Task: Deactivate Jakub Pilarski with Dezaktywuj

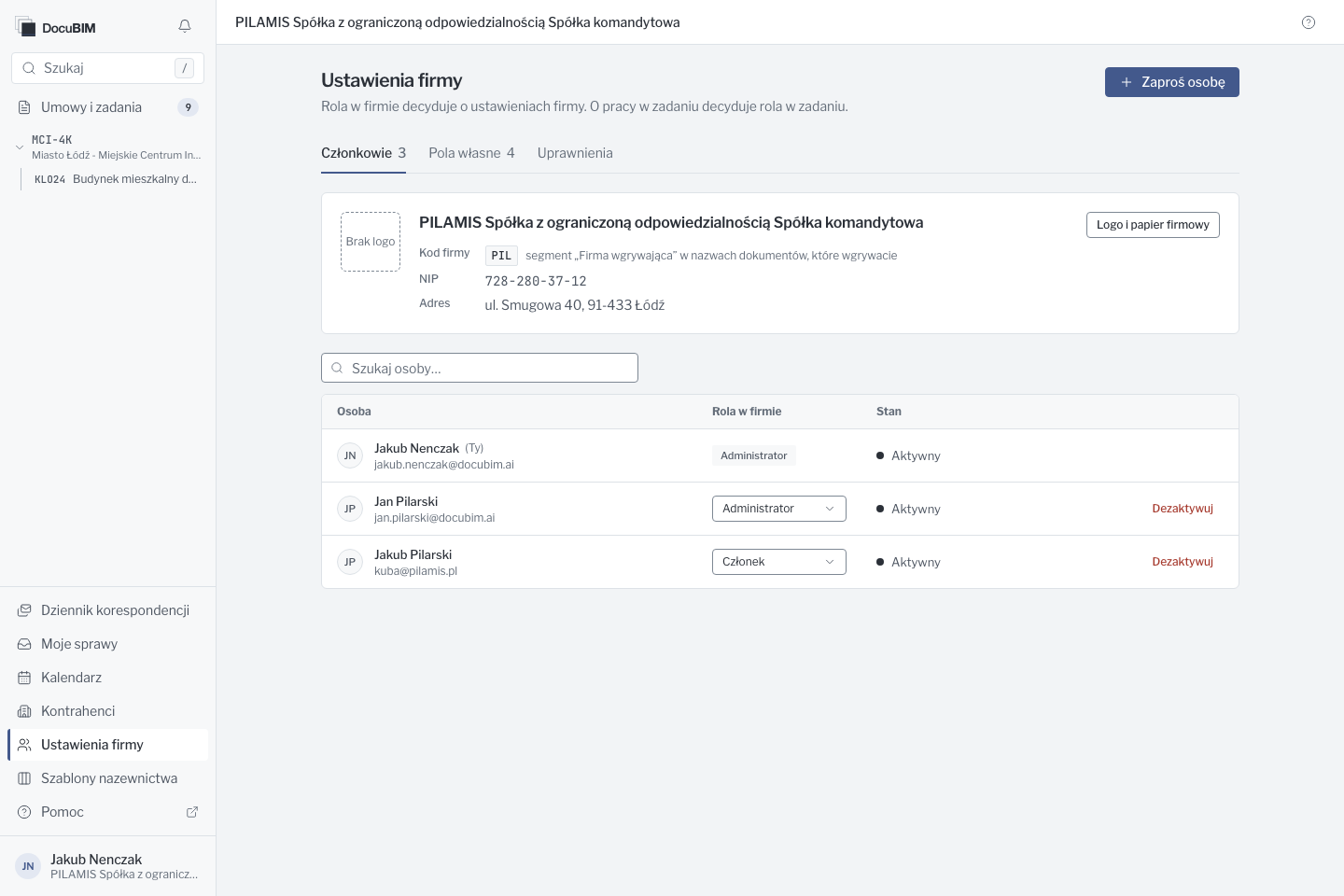Action: click(x=1183, y=562)
